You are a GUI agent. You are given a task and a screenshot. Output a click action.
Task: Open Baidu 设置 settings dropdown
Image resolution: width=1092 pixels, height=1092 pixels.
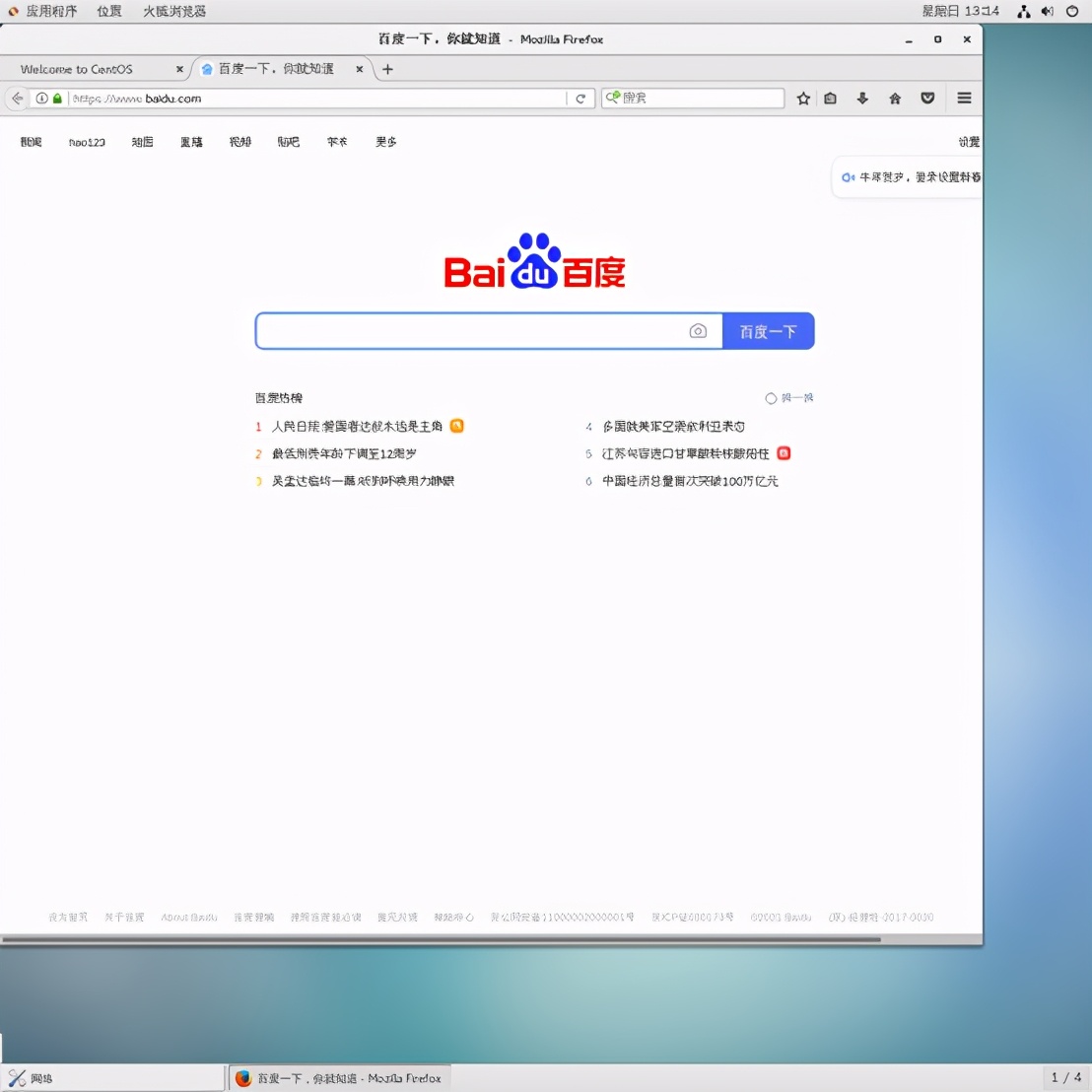(x=968, y=142)
